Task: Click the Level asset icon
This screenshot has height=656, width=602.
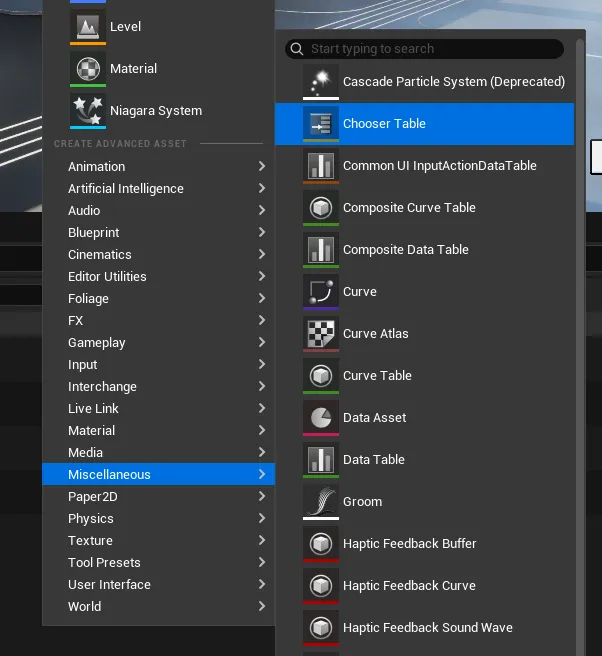Action: (x=88, y=27)
